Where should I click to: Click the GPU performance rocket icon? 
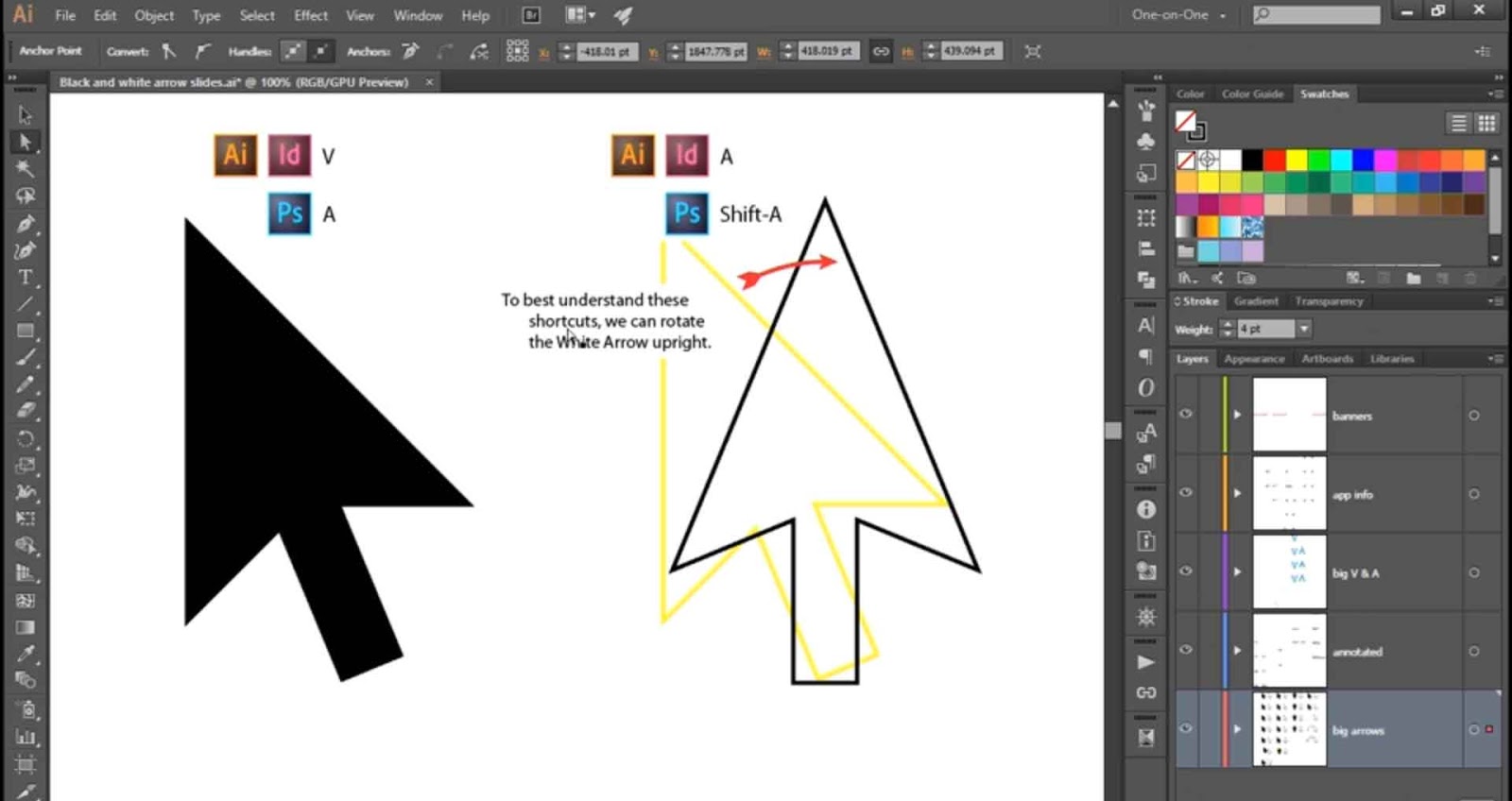click(624, 15)
